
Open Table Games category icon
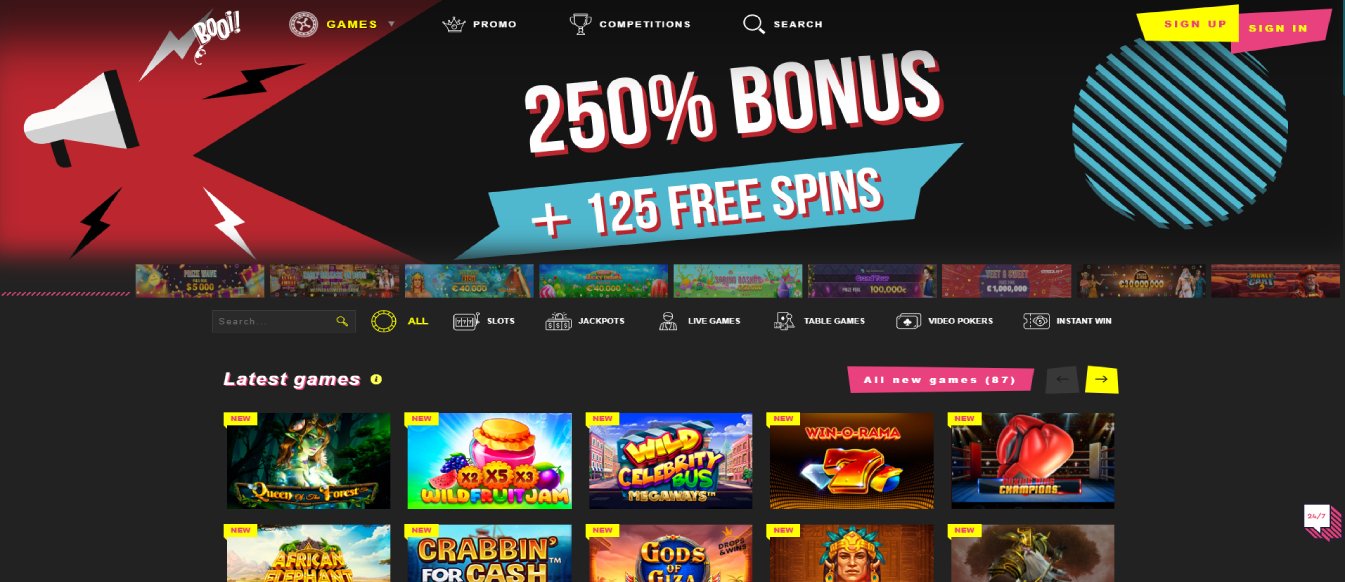click(x=784, y=322)
